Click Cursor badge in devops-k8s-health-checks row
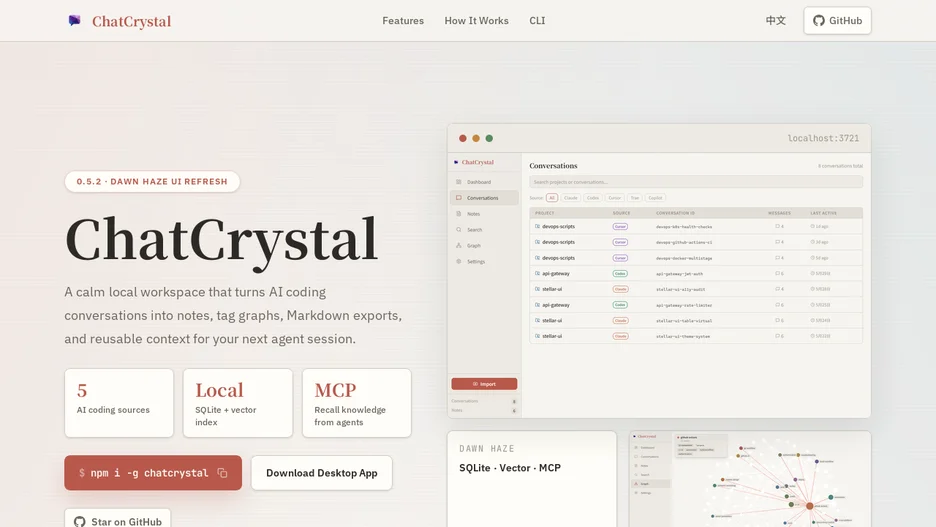 pyautogui.click(x=620, y=226)
